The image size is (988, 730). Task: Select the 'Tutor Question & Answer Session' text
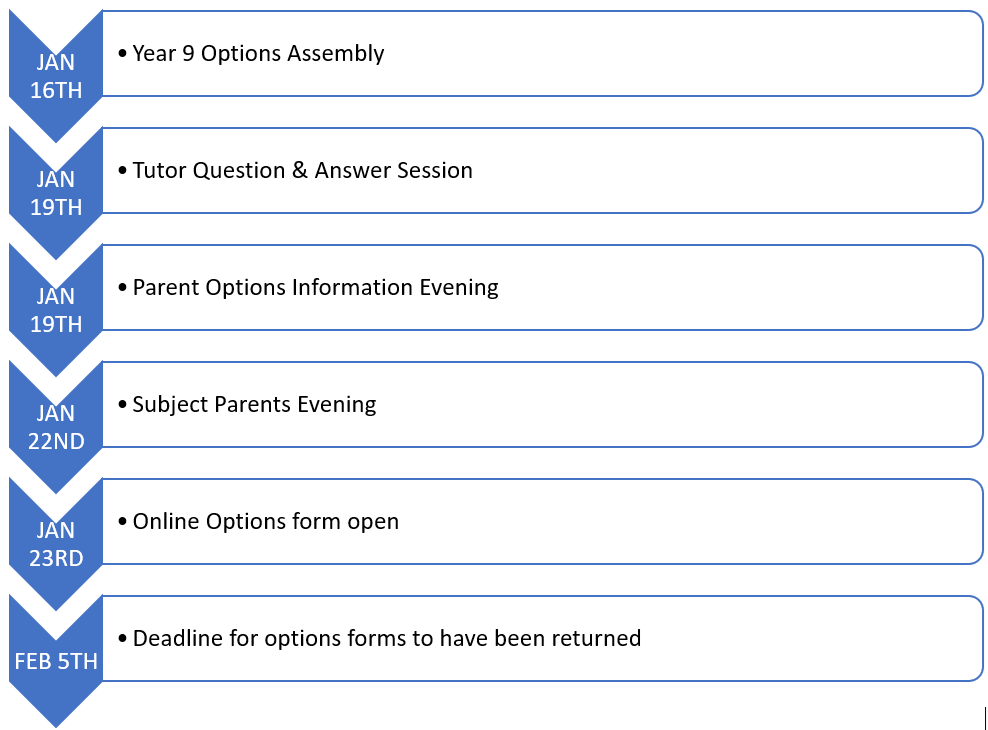(302, 171)
